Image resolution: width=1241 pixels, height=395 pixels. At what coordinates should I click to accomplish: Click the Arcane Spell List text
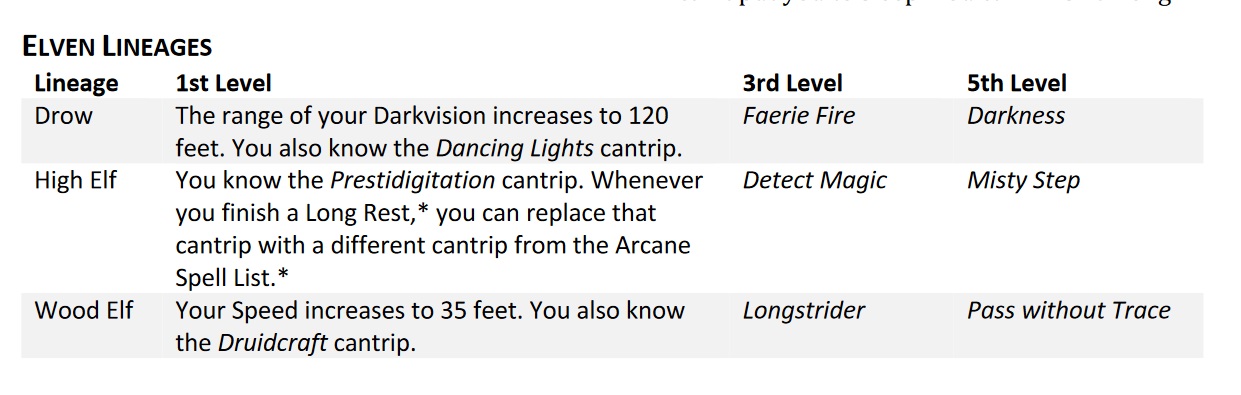tap(433, 261)
